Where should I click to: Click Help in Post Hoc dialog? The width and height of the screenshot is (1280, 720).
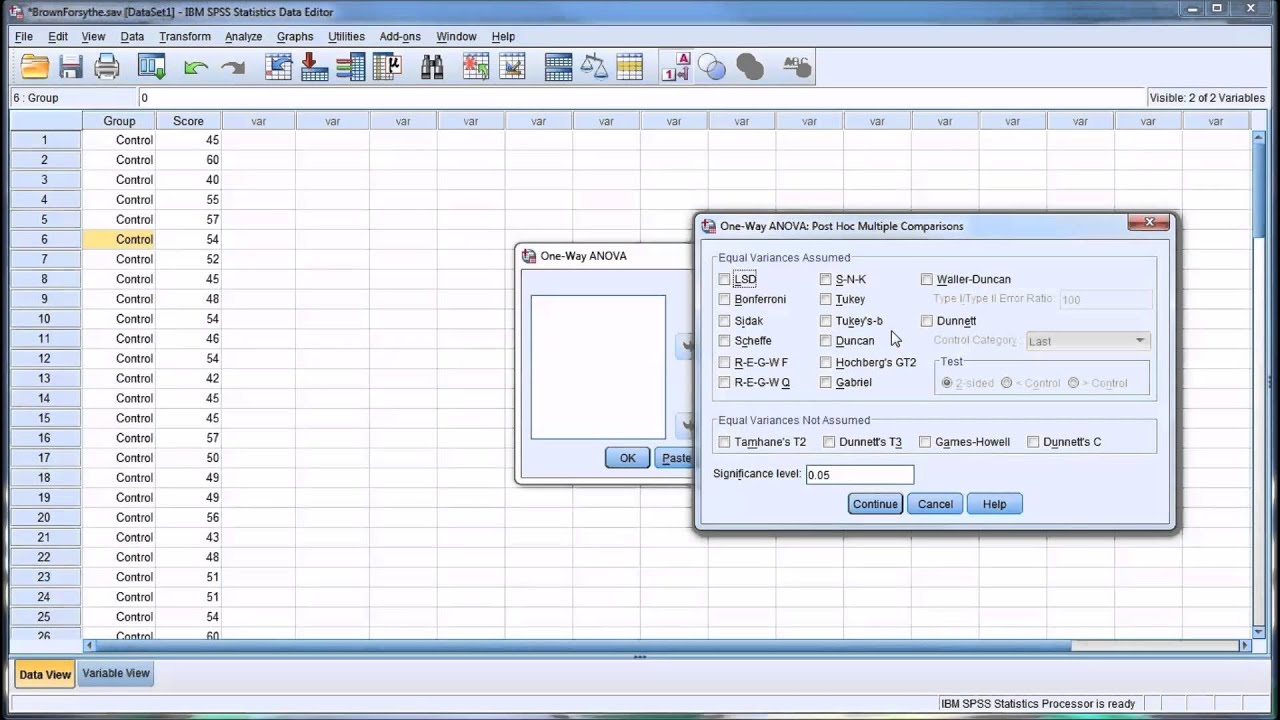pyautogui.click(x=994, y=504)
